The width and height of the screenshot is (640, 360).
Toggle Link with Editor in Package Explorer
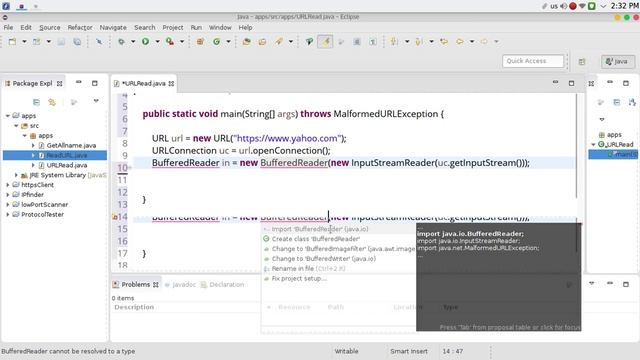[52, 102]
